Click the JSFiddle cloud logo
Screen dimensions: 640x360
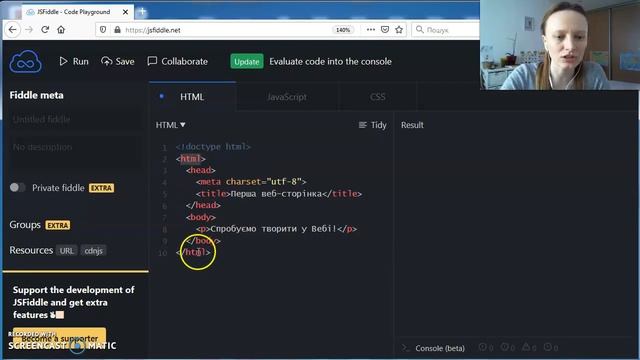click(x=25, y=61)
